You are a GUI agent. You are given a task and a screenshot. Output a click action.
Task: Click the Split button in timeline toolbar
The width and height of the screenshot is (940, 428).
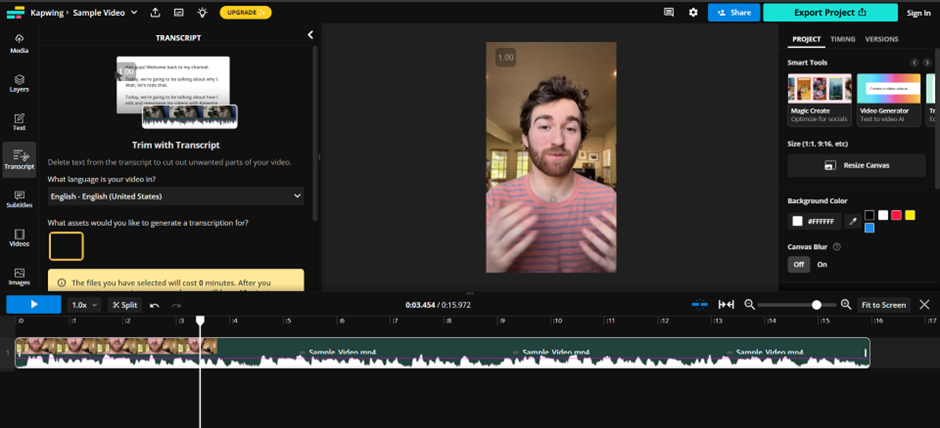125,305
